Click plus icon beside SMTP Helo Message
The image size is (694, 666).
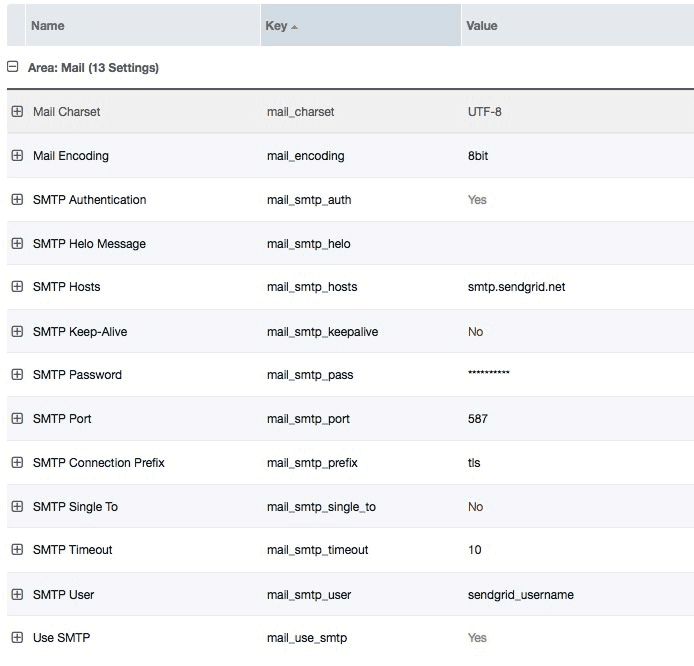pyautogui.click(x=17, y=244)
